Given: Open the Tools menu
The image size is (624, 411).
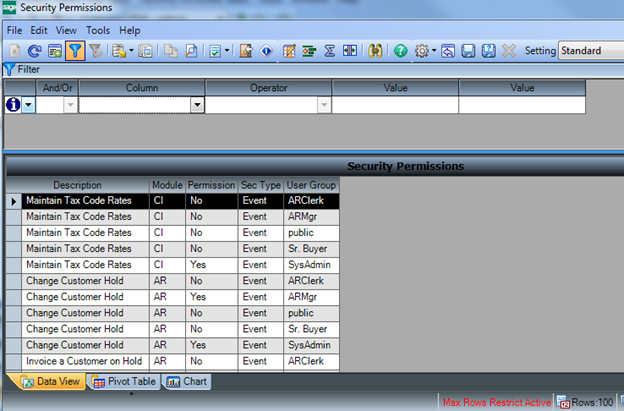Looking at the screenshot, I should click(98, 30).
